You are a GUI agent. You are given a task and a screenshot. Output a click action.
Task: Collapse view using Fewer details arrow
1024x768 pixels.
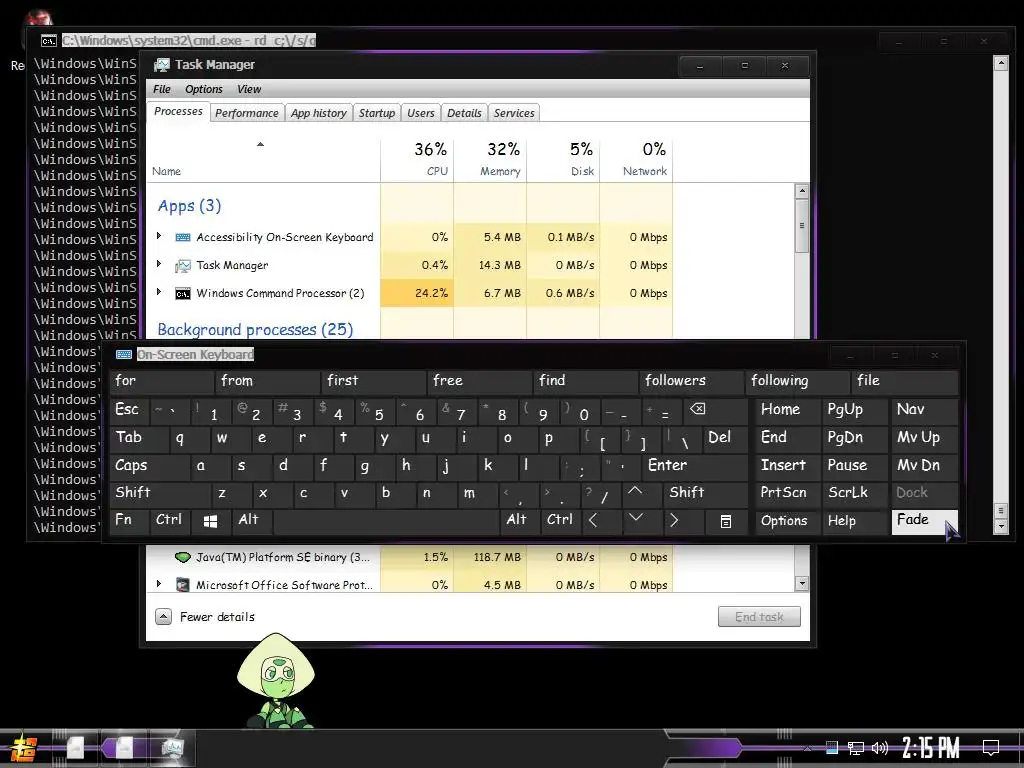[x=163, y=616]
